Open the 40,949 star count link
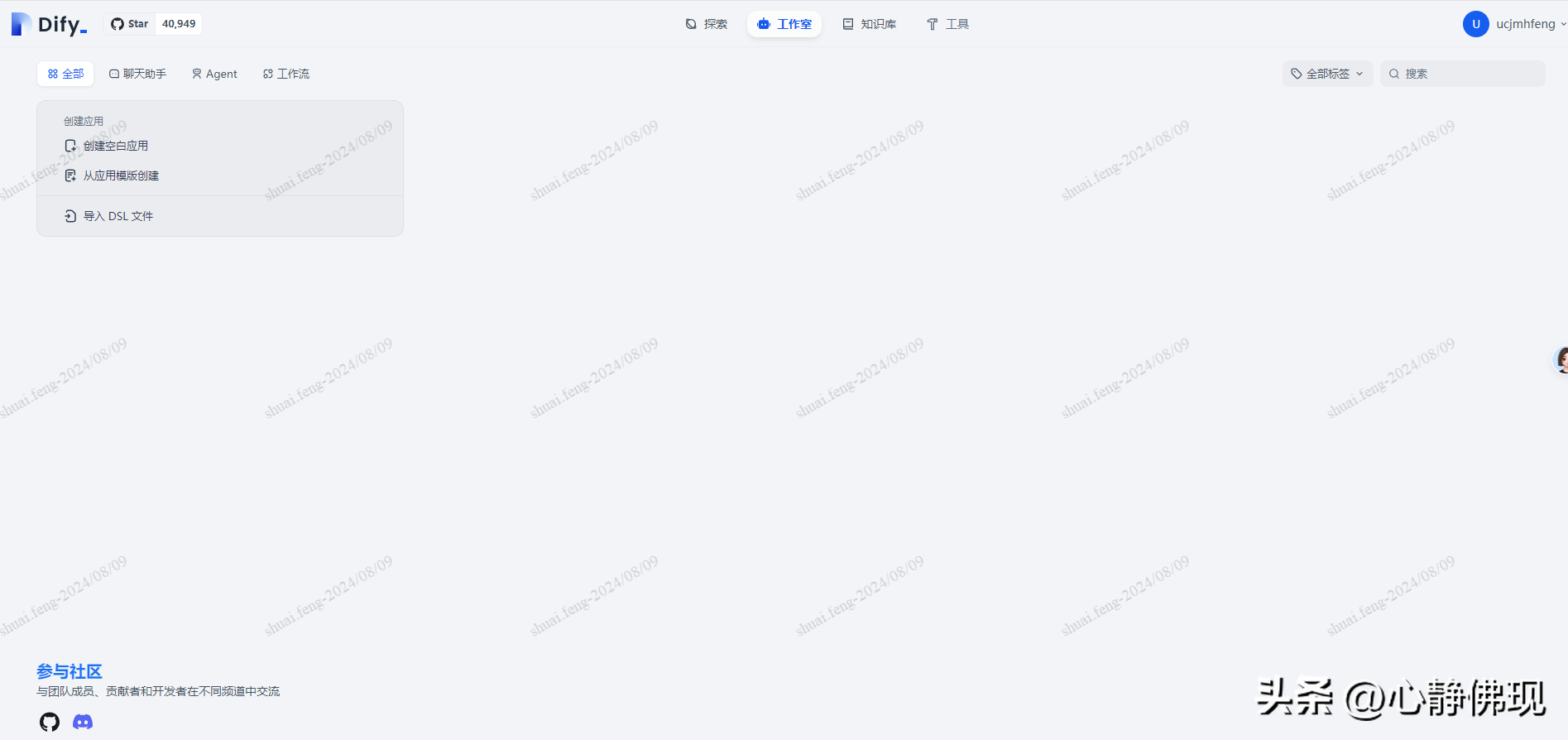This screenshot has height=740, width=1568. tap(179, 24)
